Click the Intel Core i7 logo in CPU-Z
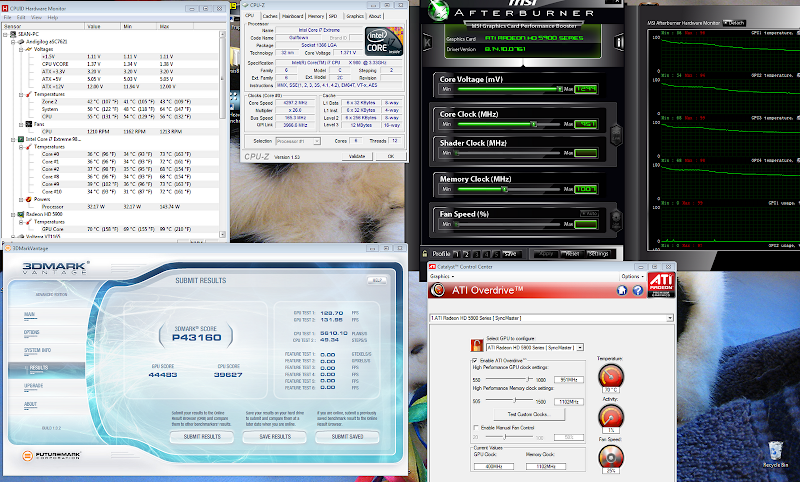 pyautogui.click(x=384, y=41)
